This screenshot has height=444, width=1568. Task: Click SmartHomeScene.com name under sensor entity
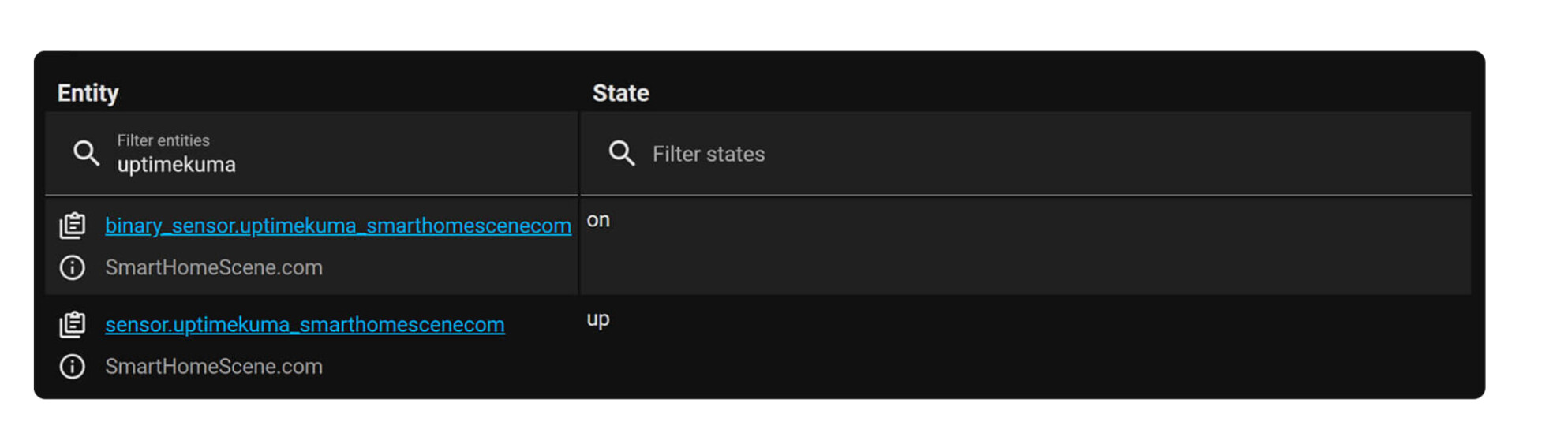[x=214, y=367]
